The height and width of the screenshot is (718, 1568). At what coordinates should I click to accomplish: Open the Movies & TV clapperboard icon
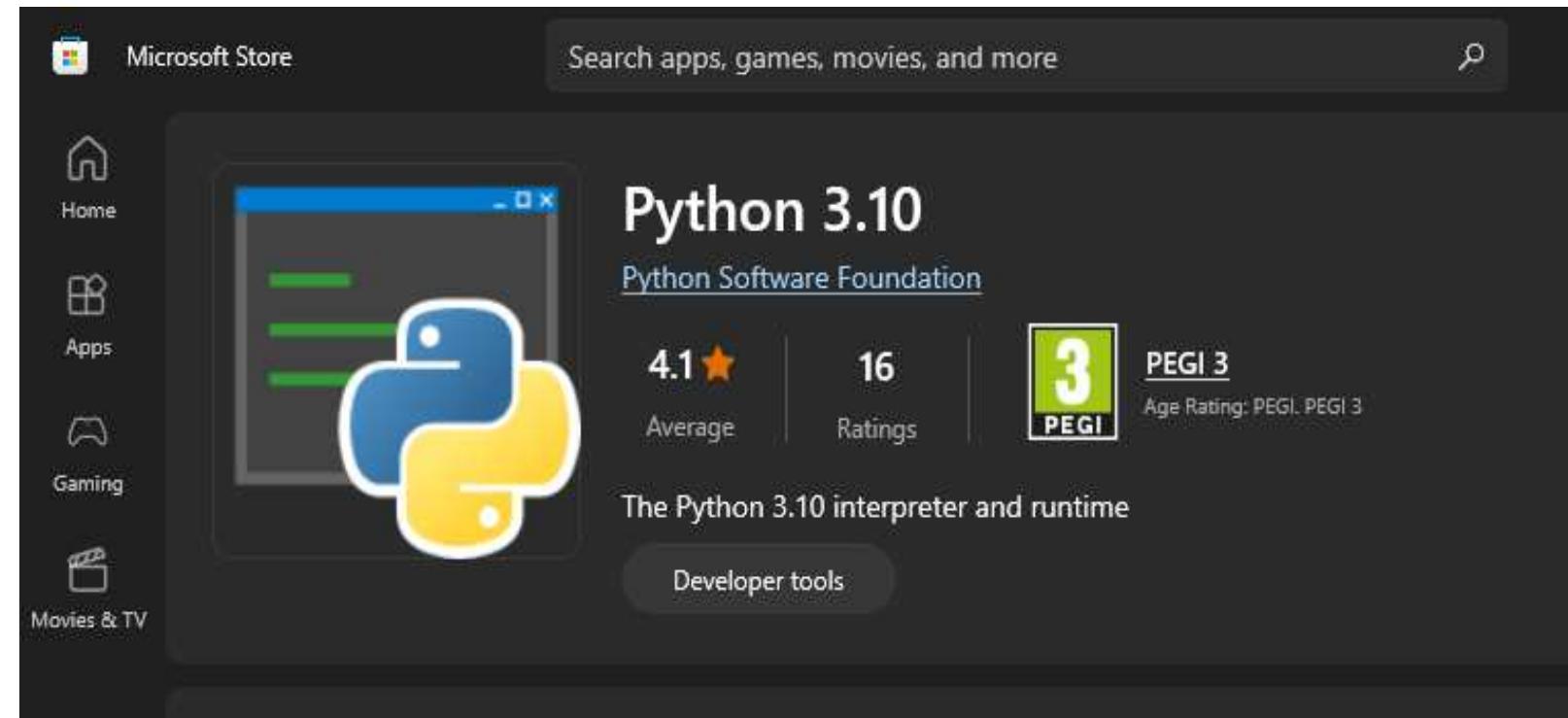(x=87, y=569)
